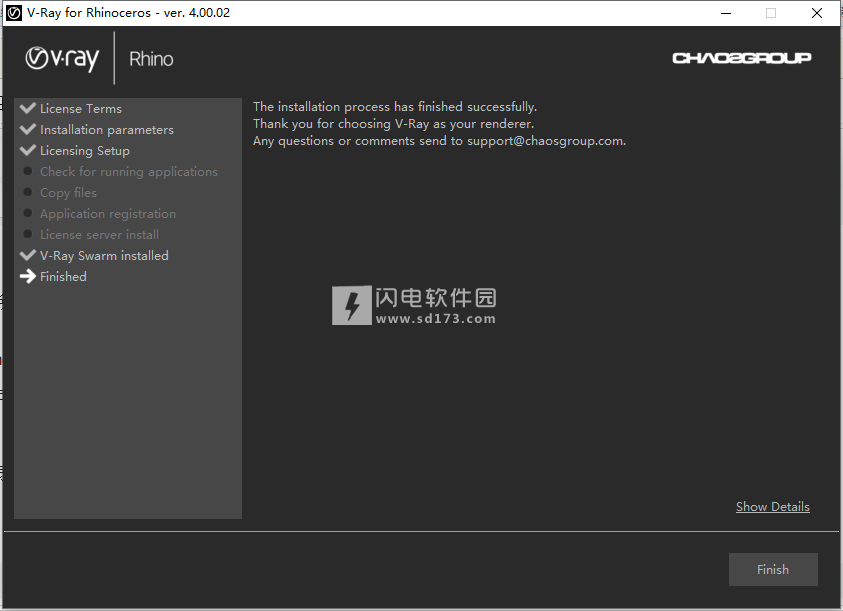The image size is (843, 611).
Task: Select the Application registration step
Action: click(108, 214)
